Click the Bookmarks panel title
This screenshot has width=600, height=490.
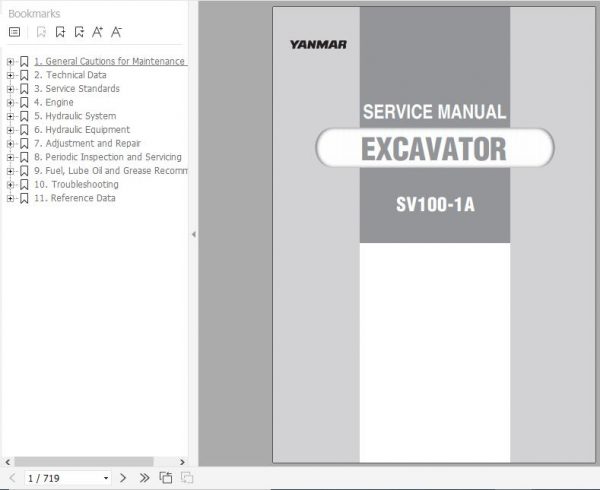pyautogui.click(x=34, y=14)
